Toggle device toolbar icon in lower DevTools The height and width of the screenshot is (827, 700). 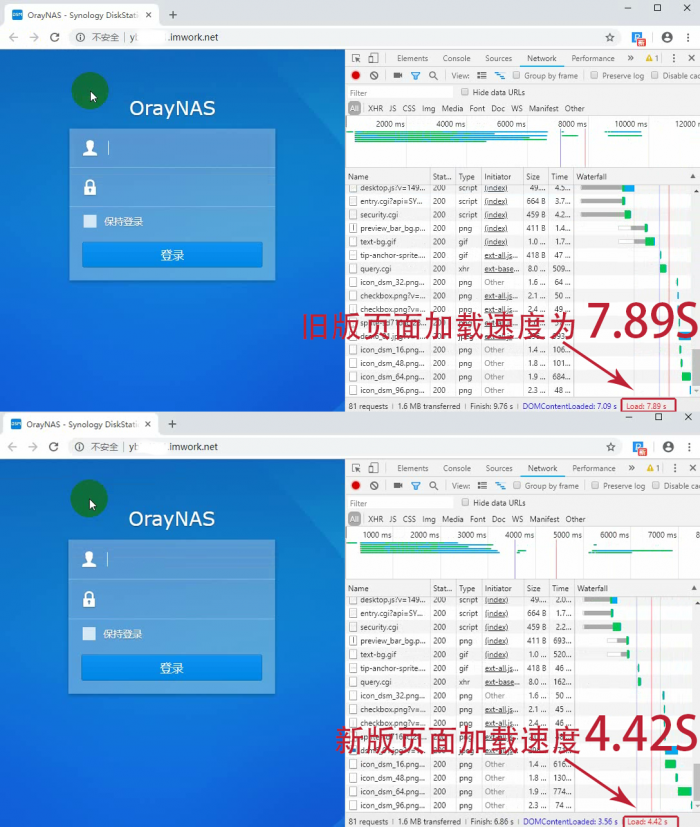point(373,468)
